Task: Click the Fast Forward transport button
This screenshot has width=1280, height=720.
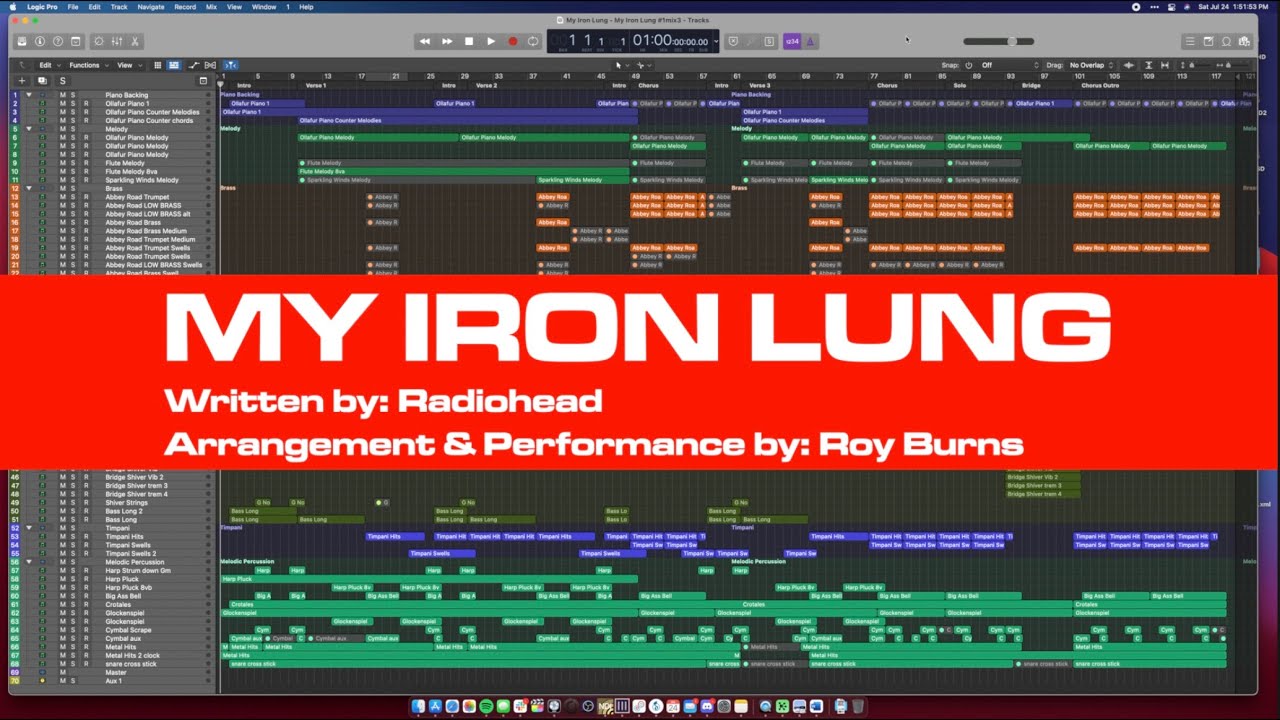Action: tap(447, 41)
